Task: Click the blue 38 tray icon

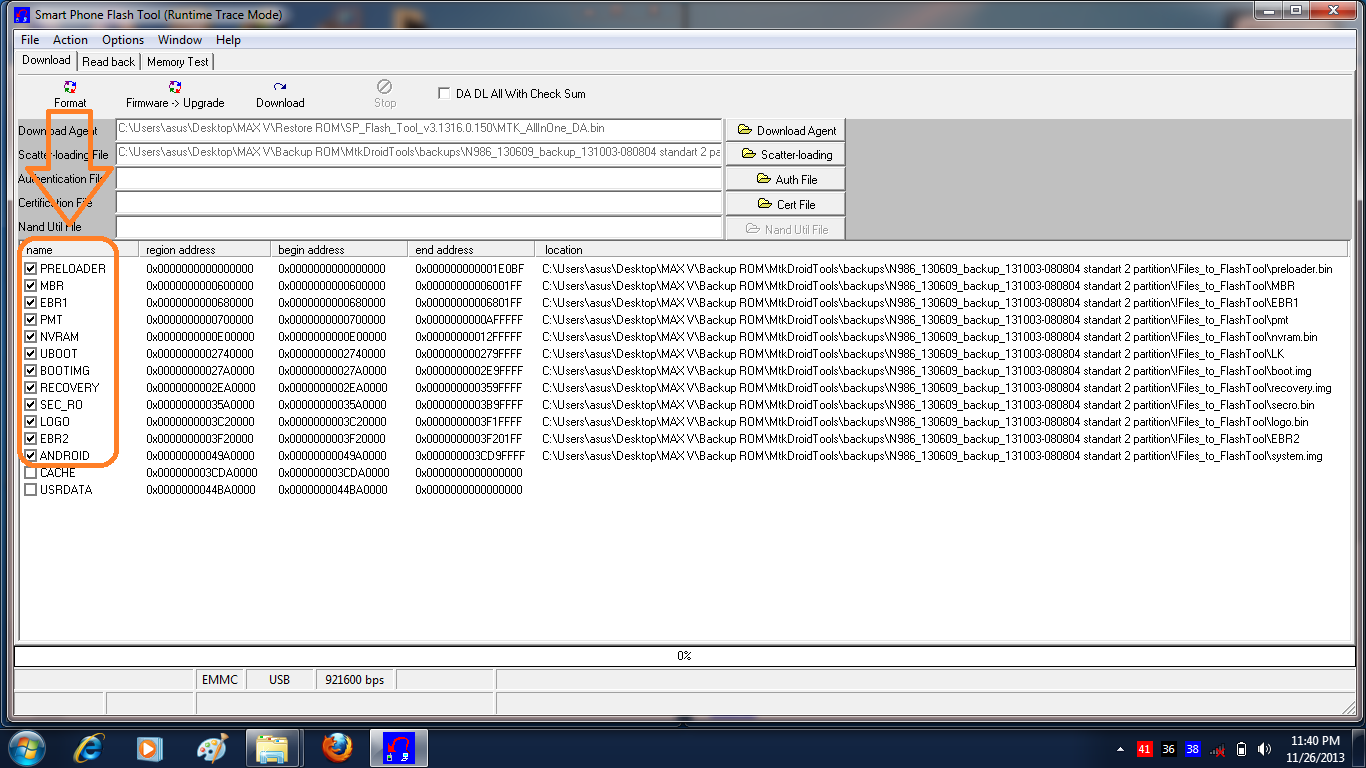Action: 1193,749
